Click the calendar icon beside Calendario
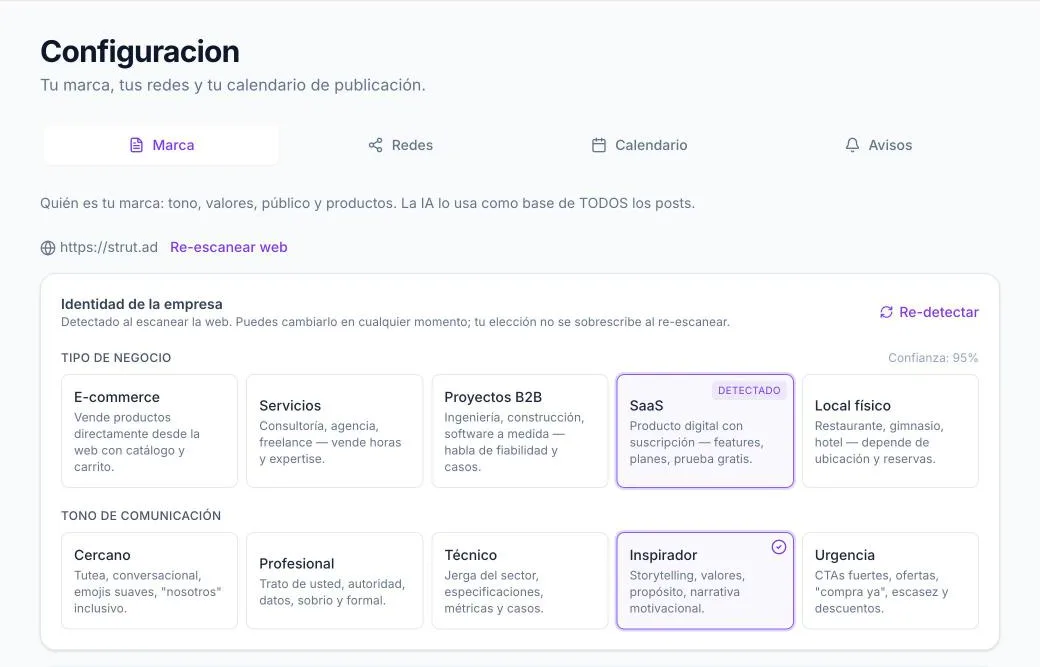 pos(599,145)
